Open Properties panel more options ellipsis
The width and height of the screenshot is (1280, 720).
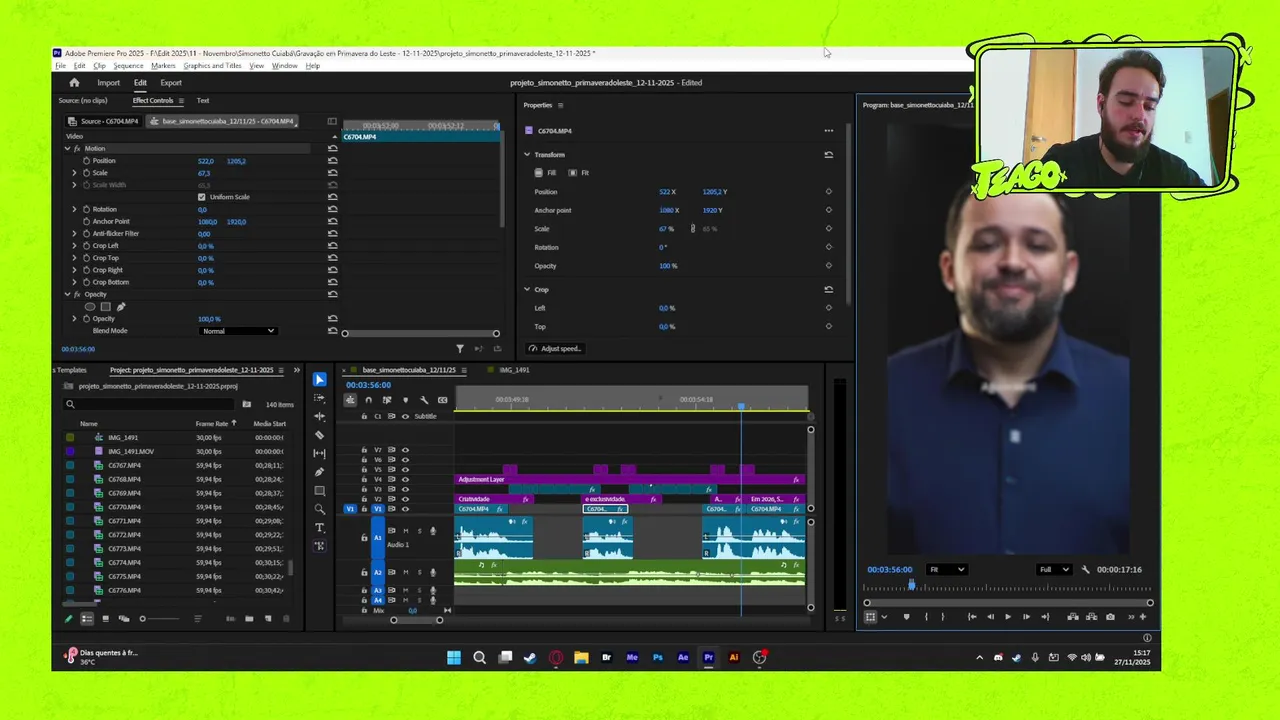[828, 131]
